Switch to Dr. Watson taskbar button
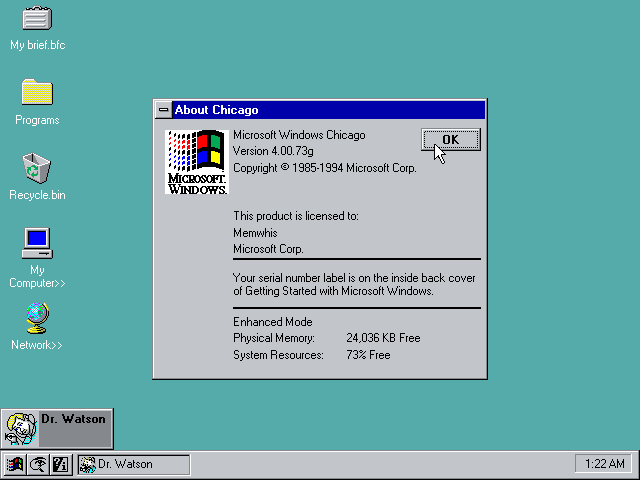The width and height of the screenshot is (640, 480). [x=133, y=464]
